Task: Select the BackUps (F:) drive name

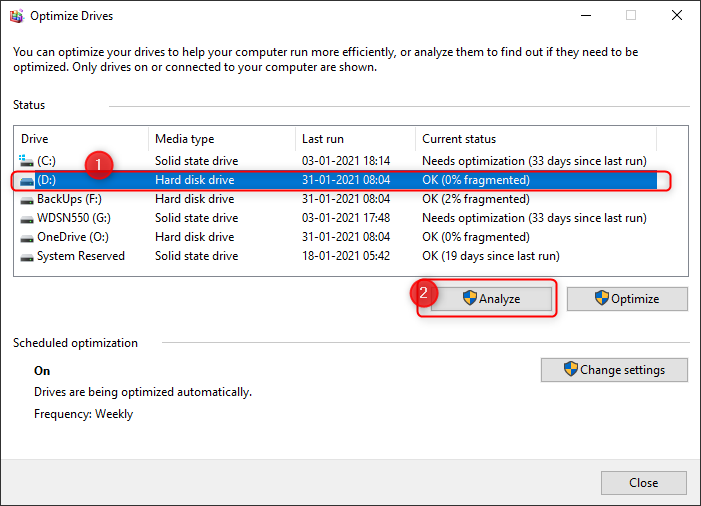Action: 69,199
